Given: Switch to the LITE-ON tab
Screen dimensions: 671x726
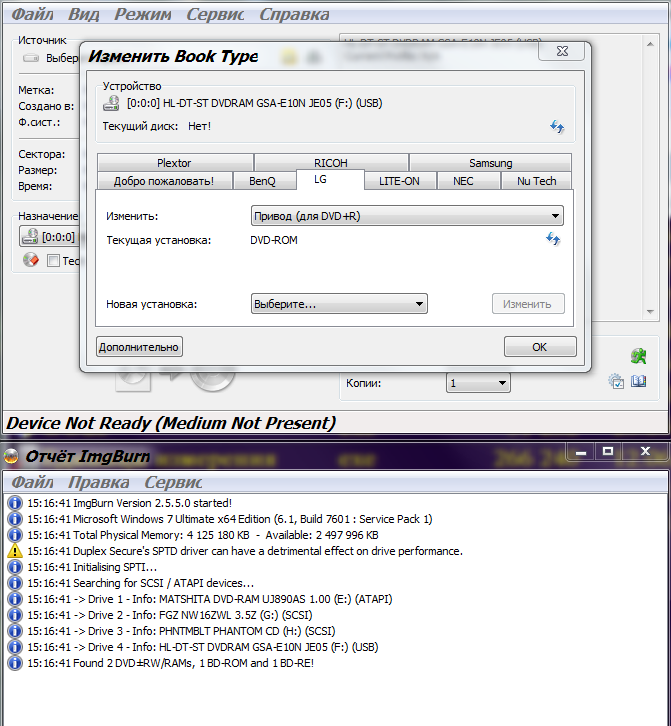Looking at the screenshot, I should [x=399, y=181].
